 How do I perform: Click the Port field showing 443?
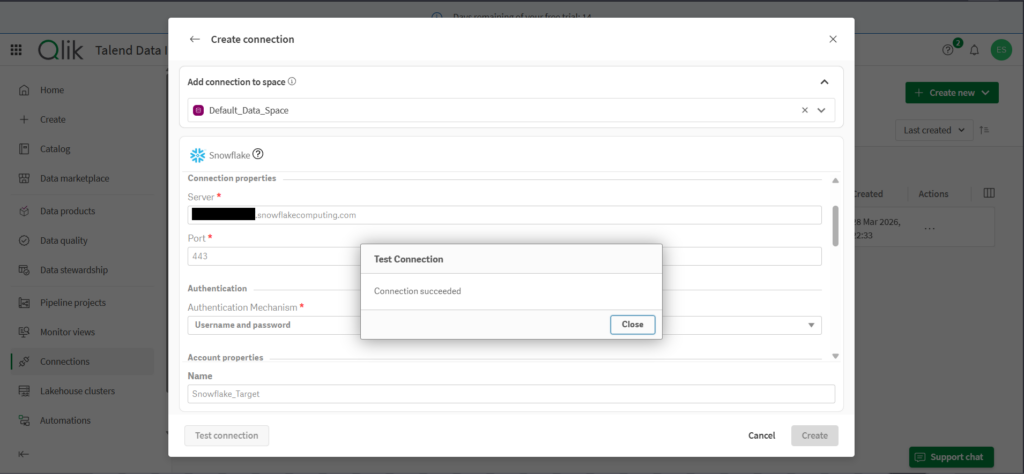tap(504, 256)
